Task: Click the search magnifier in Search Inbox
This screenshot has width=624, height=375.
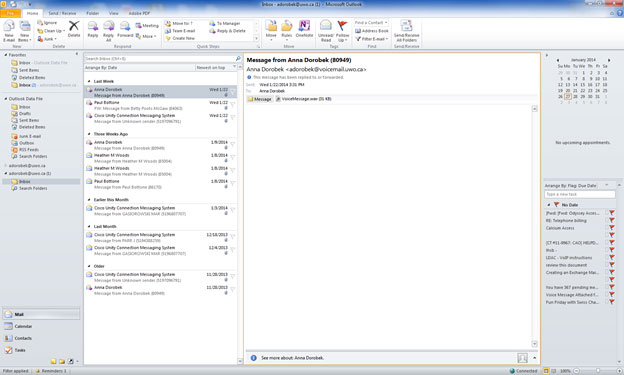Action: point(238,59)
